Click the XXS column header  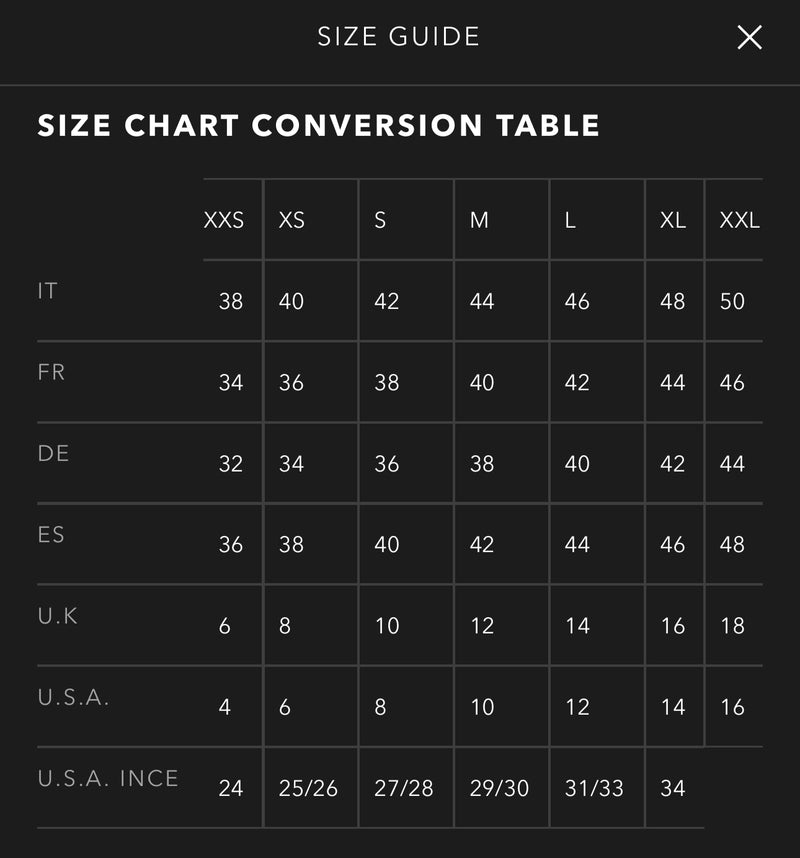click(x=224, y=220)
